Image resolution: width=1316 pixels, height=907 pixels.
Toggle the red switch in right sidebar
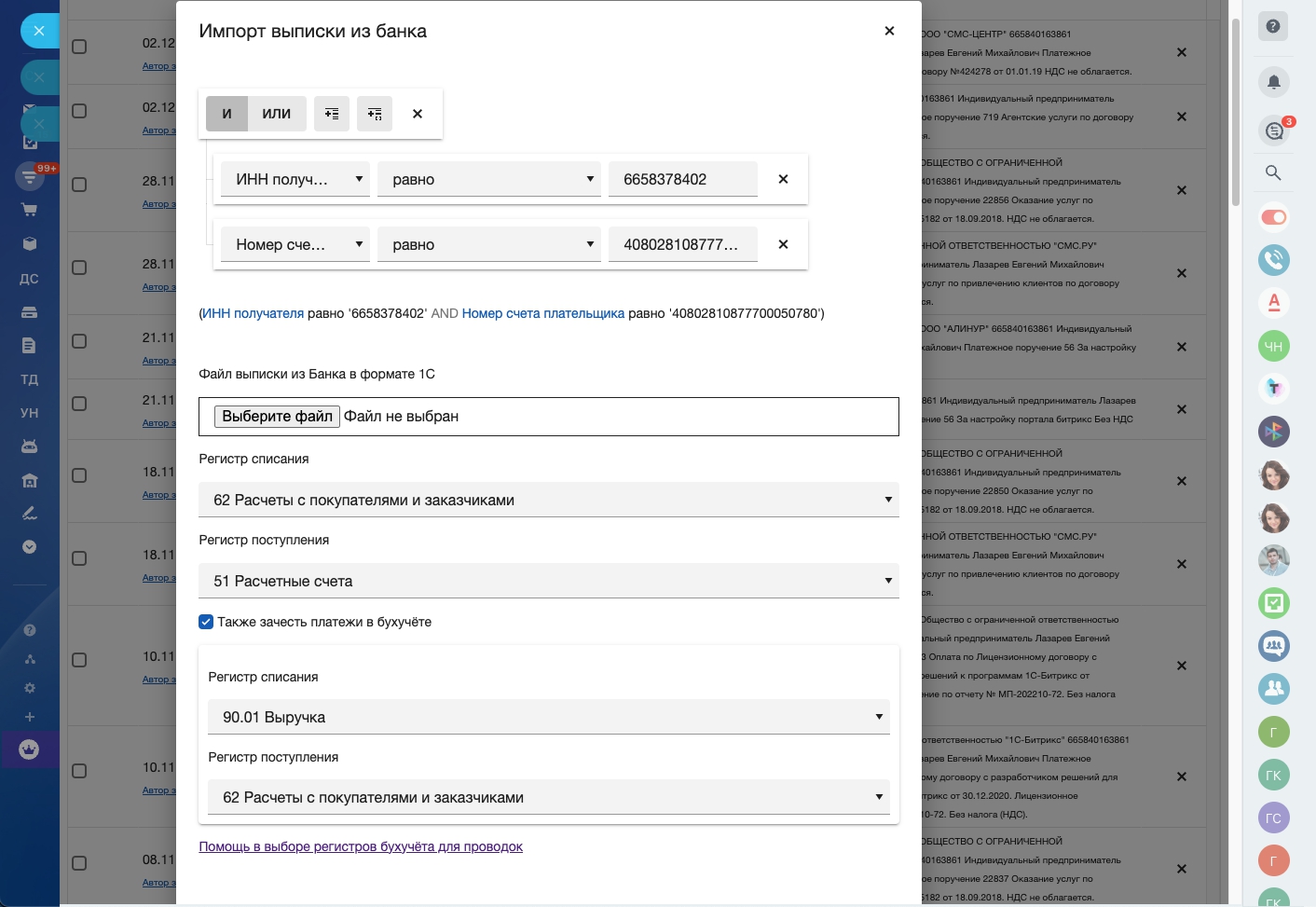pos(1274,217)
